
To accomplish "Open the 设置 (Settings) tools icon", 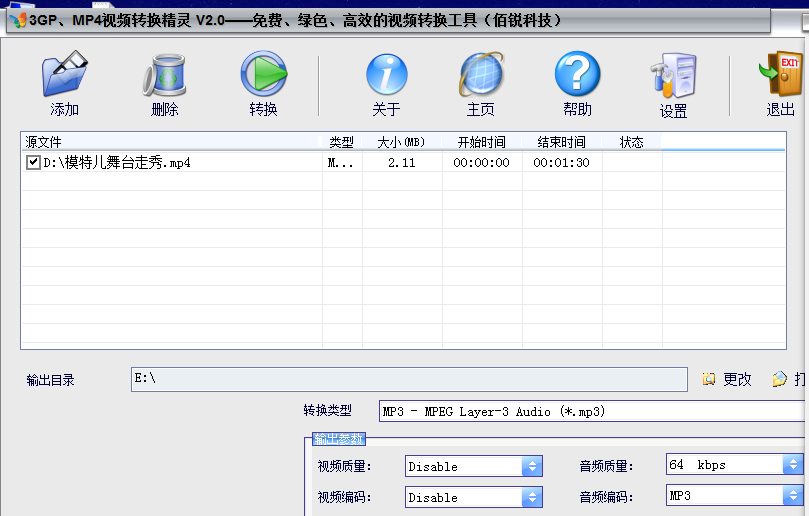I will pyautogui.click(x=673, y=75).
